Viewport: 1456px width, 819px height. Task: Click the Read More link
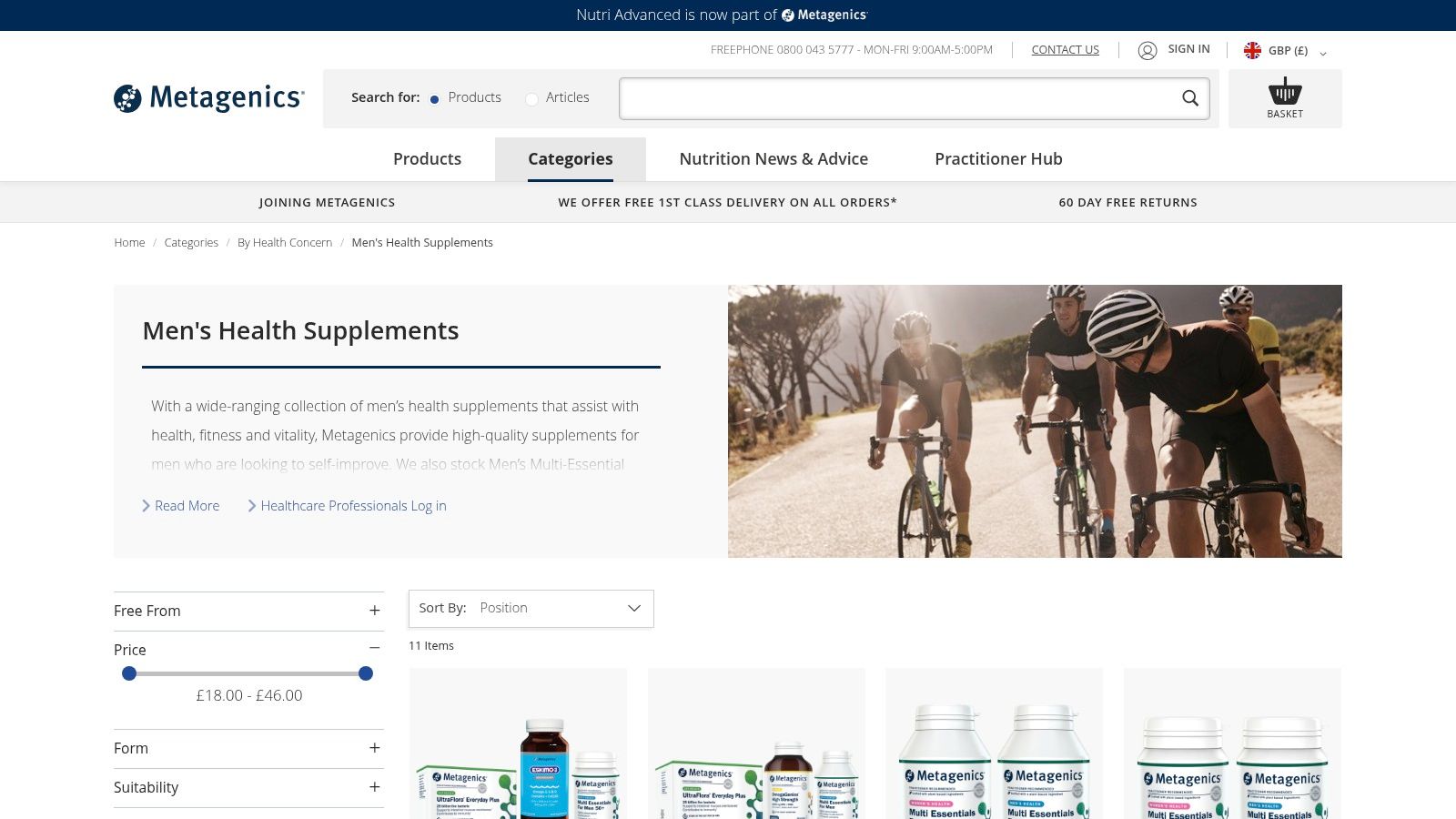pos(187,506)
